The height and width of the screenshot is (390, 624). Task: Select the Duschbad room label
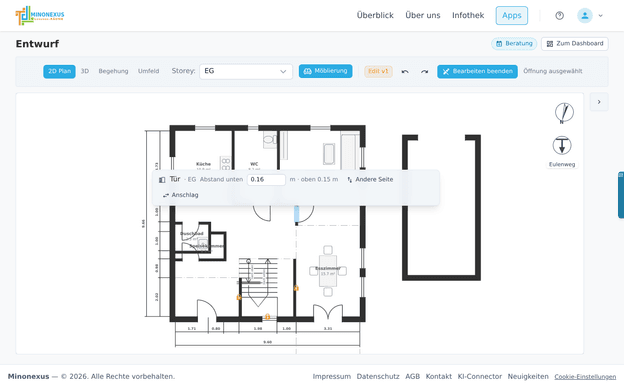coord(192,234)
